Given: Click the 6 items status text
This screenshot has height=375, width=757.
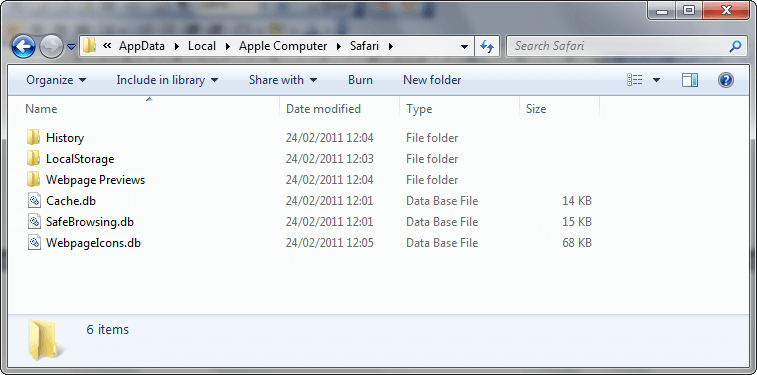Looking at the screenshot, I should tap(108, 330).
